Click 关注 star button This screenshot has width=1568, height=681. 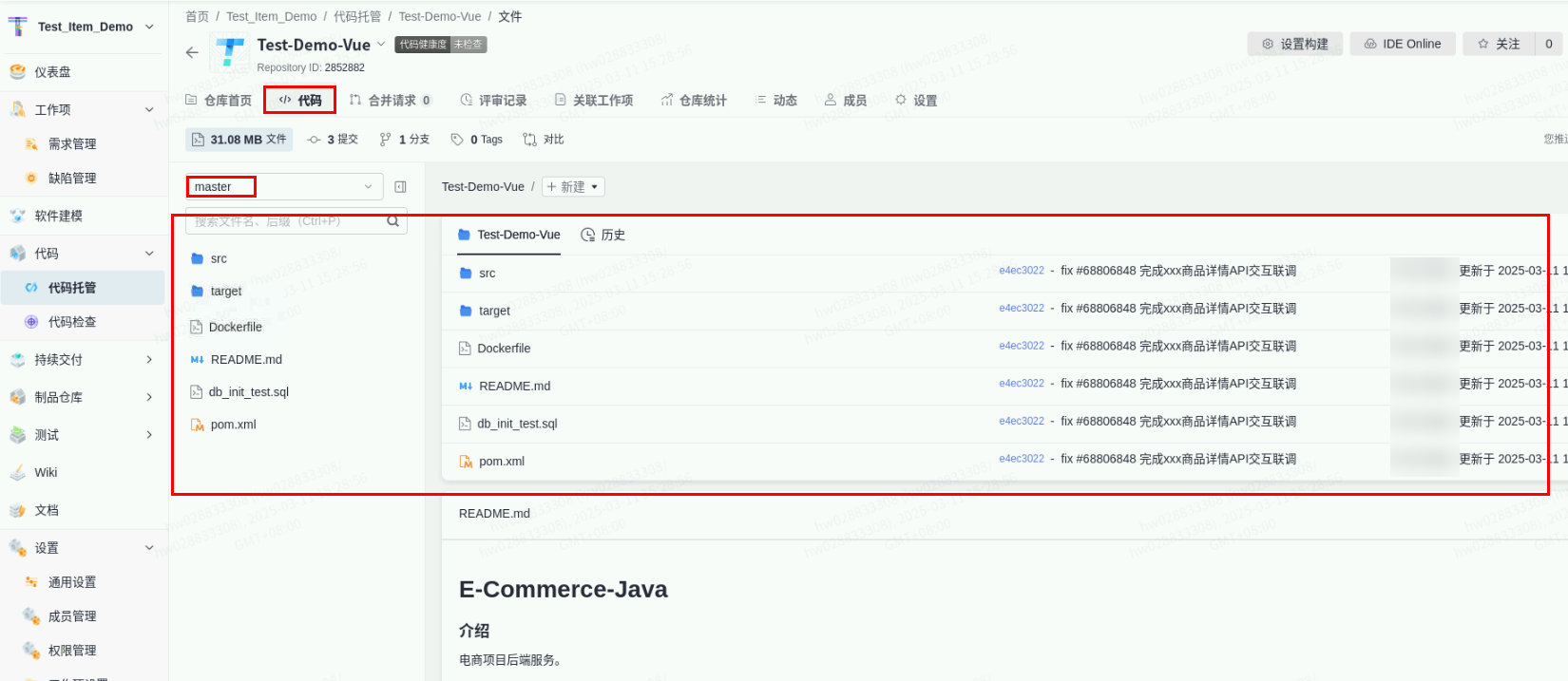tap(1499, 44)
